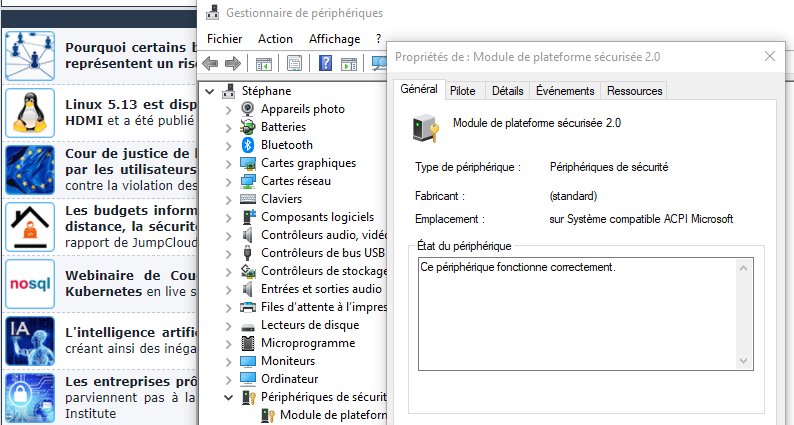Viewport: 794px width, 425px height.
Task: Click the Cartes réseau network icon
Action: 248,181
